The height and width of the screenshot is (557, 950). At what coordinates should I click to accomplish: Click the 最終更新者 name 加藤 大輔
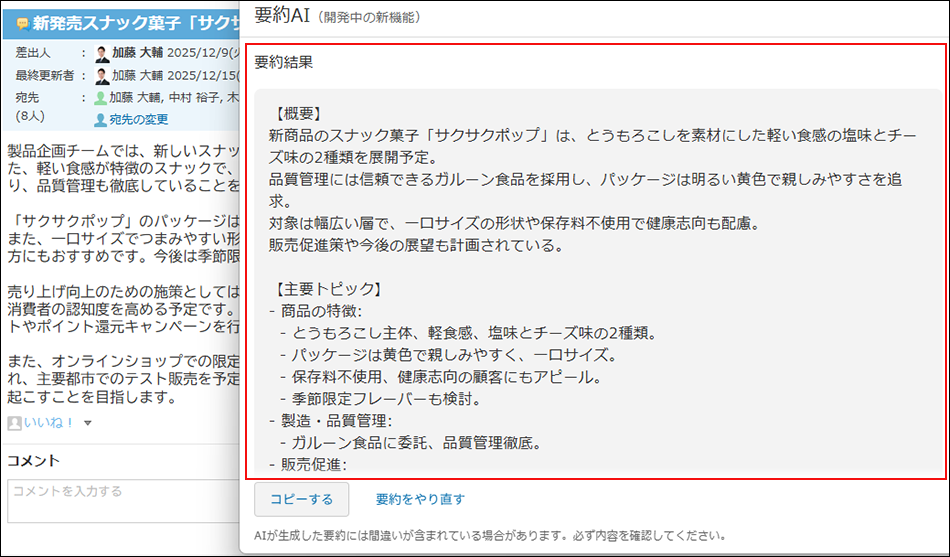point(138,76)
